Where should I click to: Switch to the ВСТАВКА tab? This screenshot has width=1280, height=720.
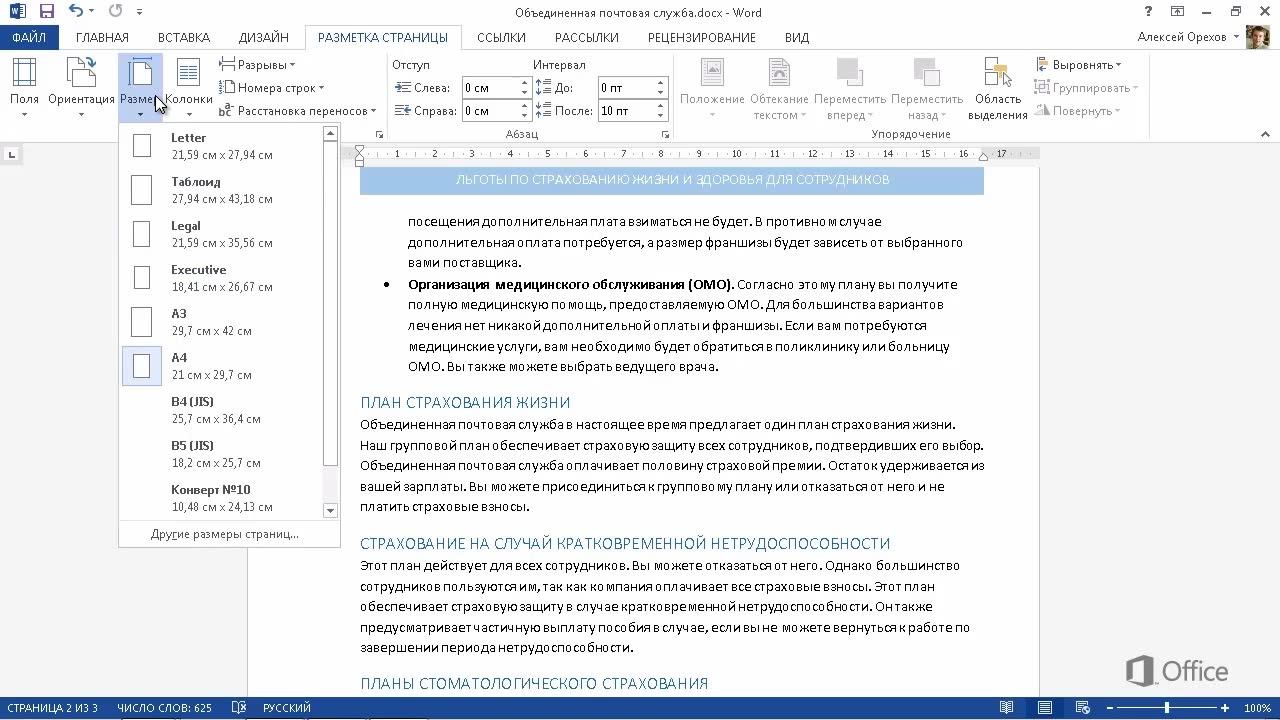pos(183,37)
